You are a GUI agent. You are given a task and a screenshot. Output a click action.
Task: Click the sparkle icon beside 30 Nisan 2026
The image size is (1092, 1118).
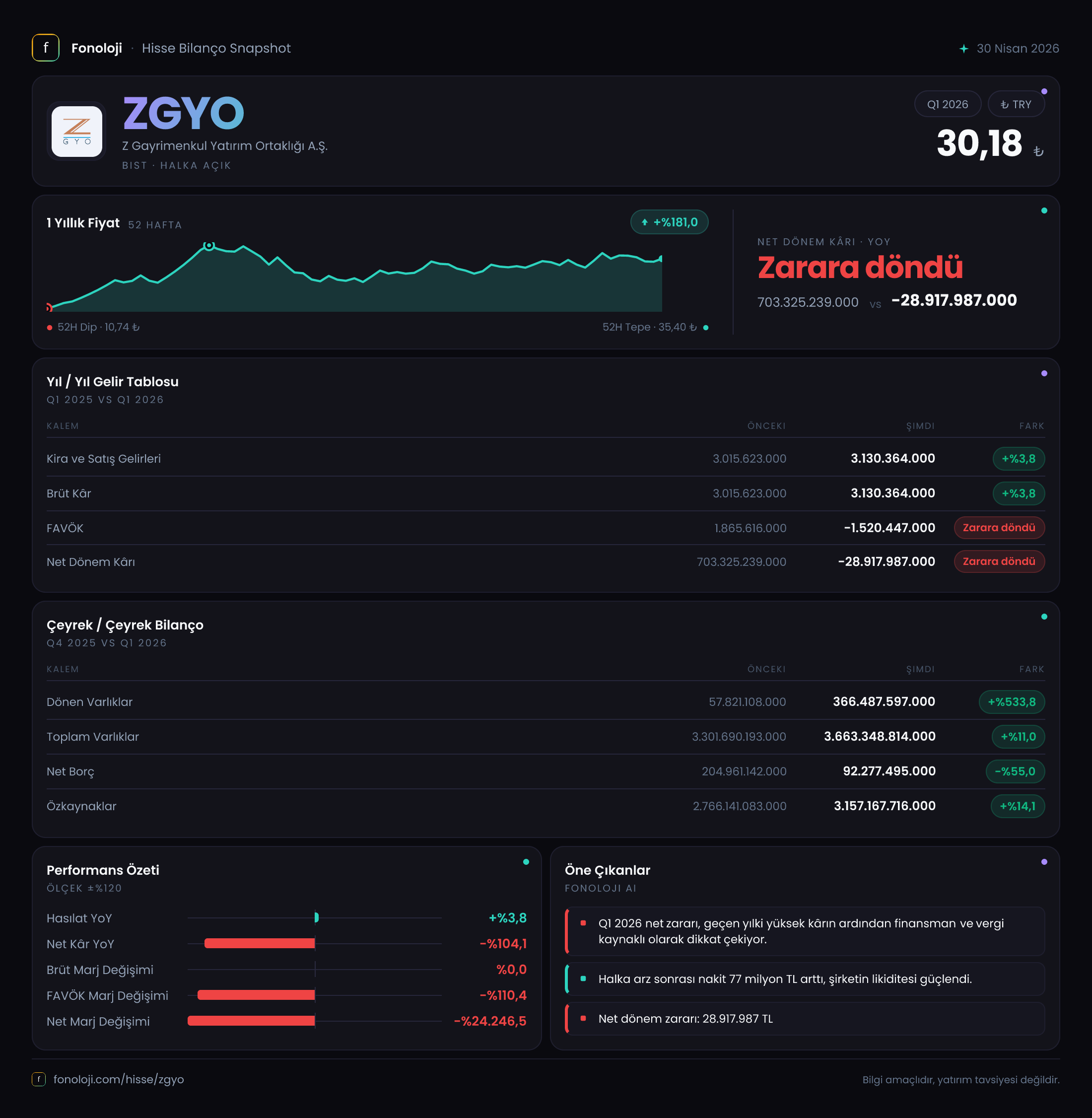963,49
